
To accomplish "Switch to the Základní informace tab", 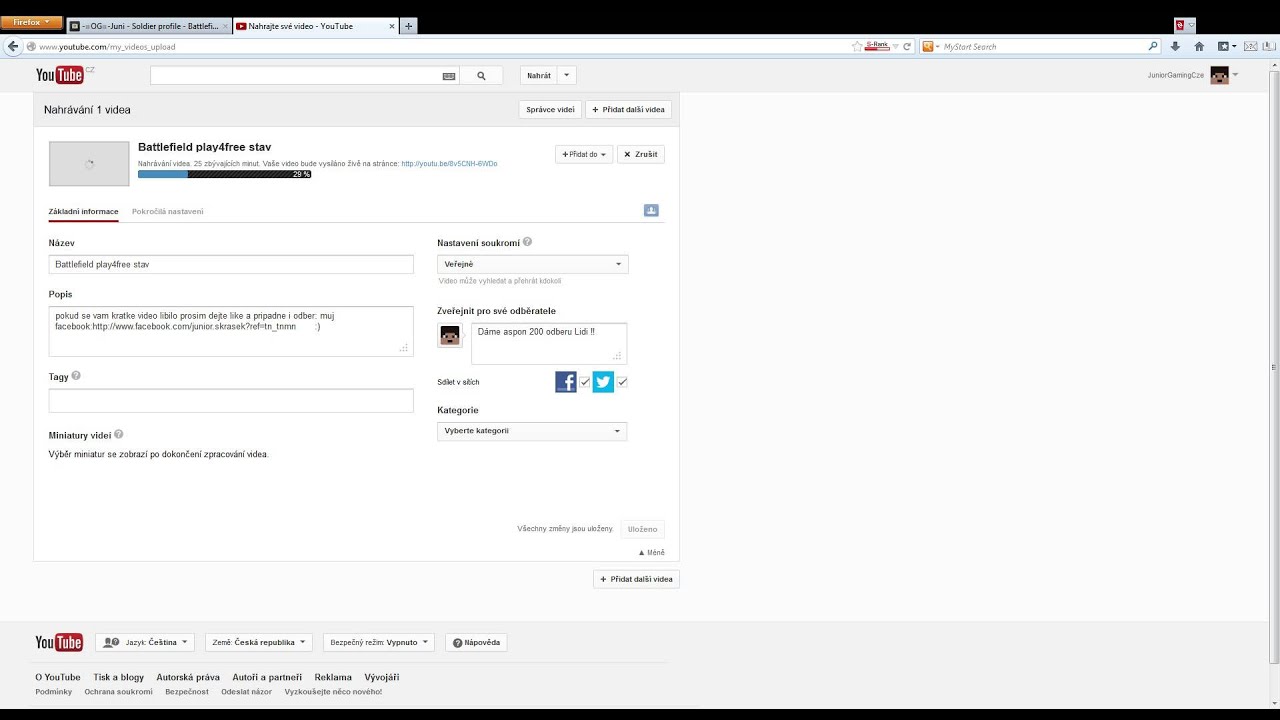I will coord(84,211).
